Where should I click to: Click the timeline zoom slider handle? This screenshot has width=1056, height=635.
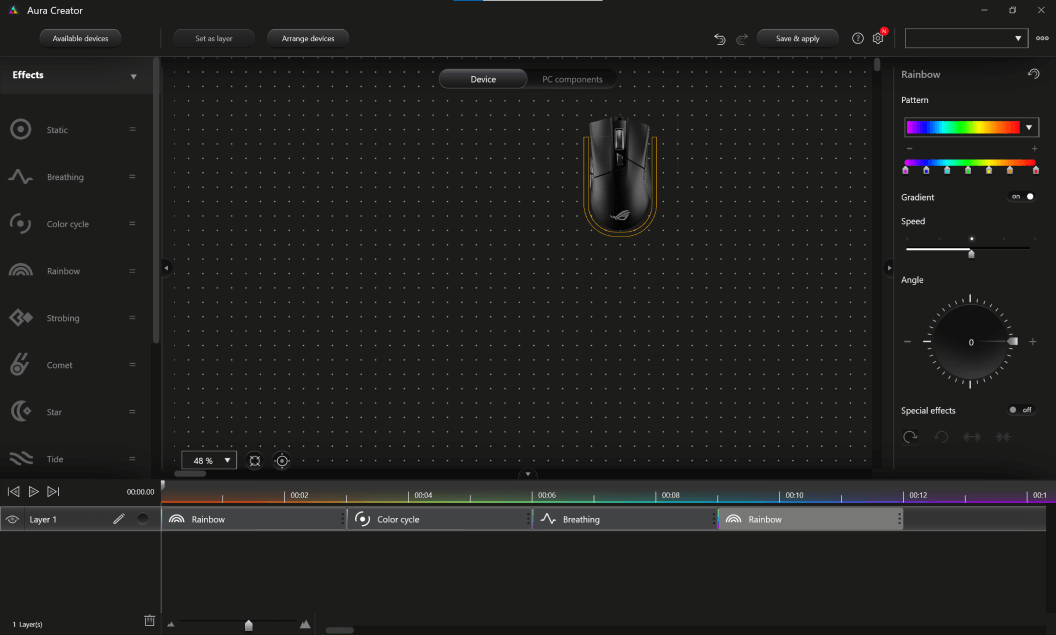pos(249,626)
